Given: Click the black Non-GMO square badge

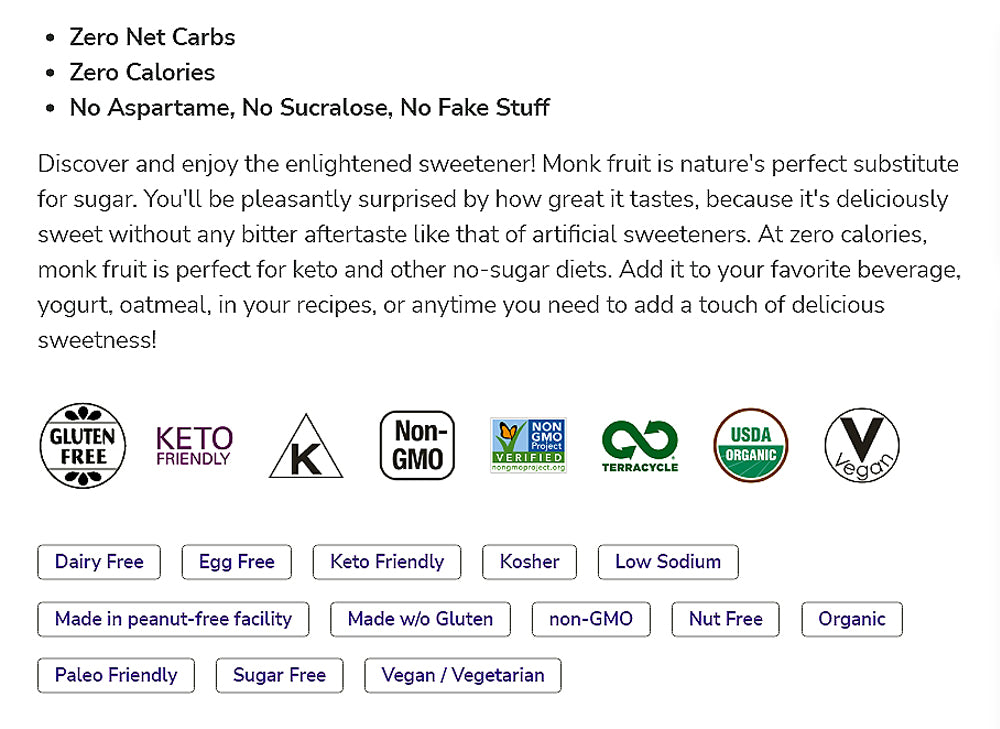Looking at the screenshot, I should pyautogui.click(x=417, y=445).
